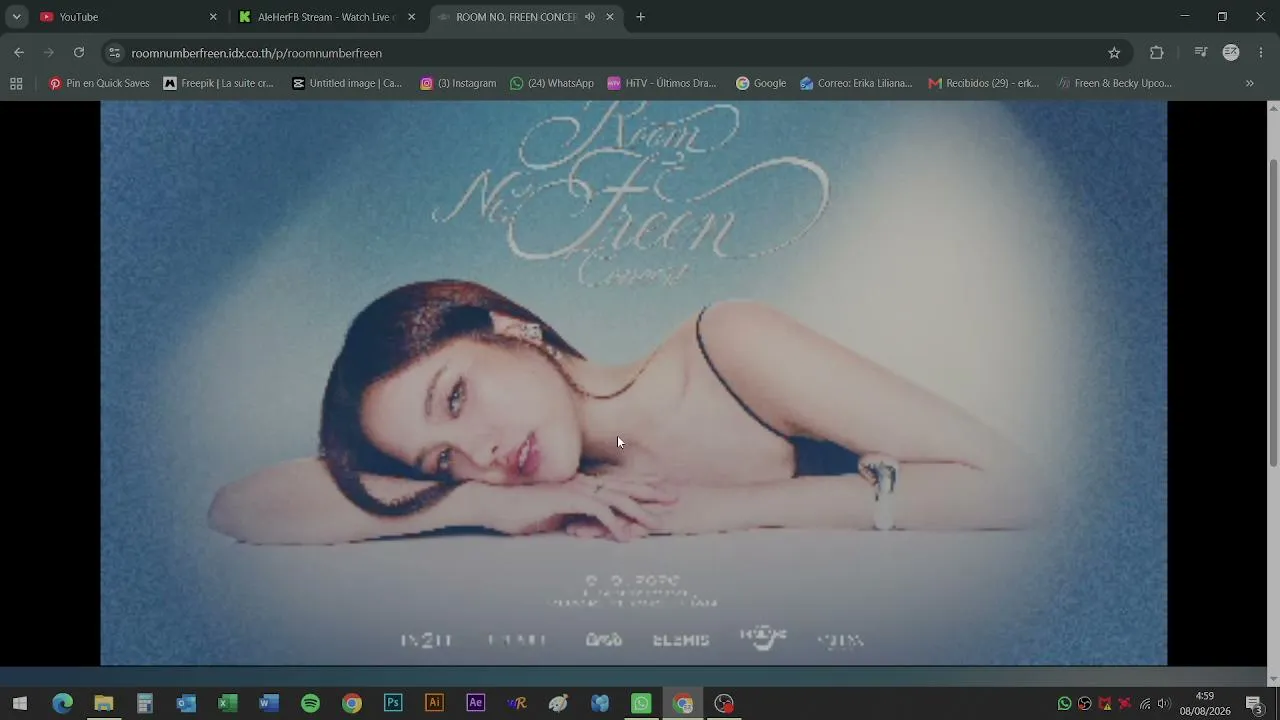Screen dimensions: 1280x720
Task: Bookmark this page with the star icon
Action: (1114, 53)
